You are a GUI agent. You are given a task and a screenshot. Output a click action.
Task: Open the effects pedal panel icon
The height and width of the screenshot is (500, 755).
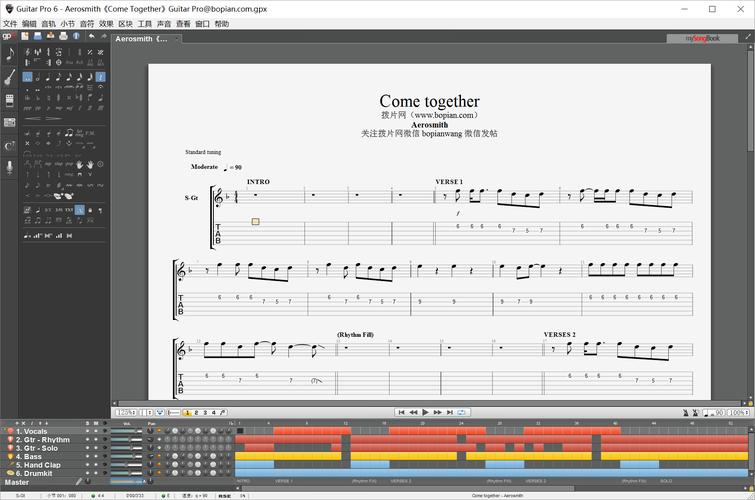[x=9, y=100]
